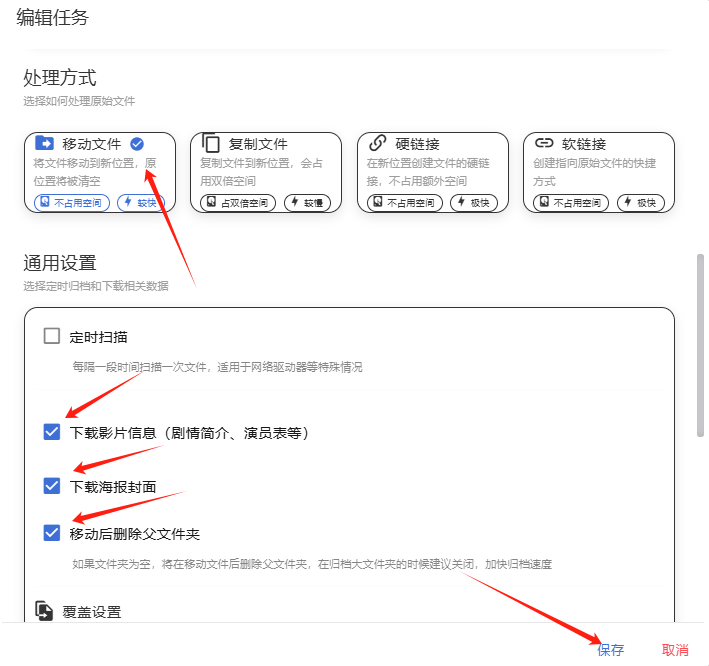
Task: Save the task with 保存
Action: (x=610, y=650)
